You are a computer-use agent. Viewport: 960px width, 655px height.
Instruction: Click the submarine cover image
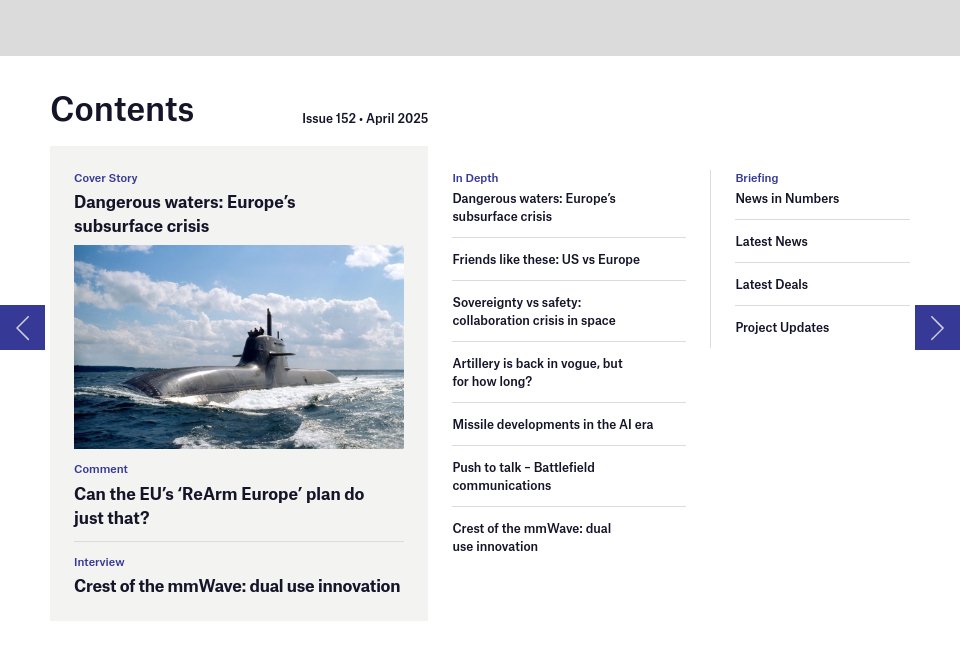tap(239, 347)
